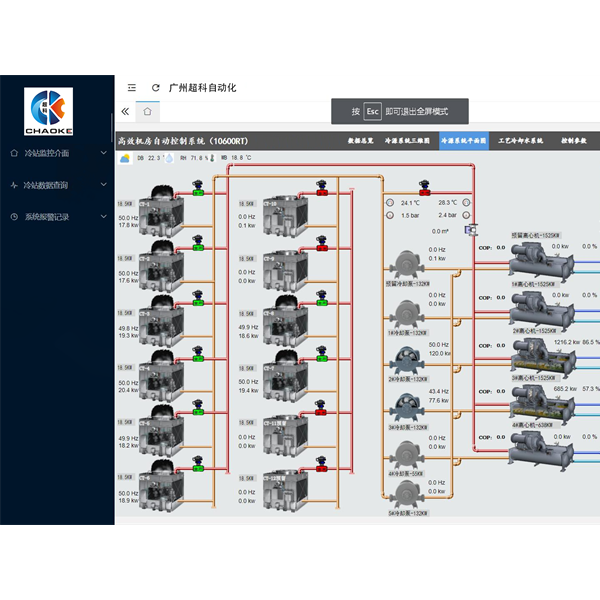This screenshot has width=600, height=600.
Task: Click the page refresh icon
Action: (x=155, y=88)
